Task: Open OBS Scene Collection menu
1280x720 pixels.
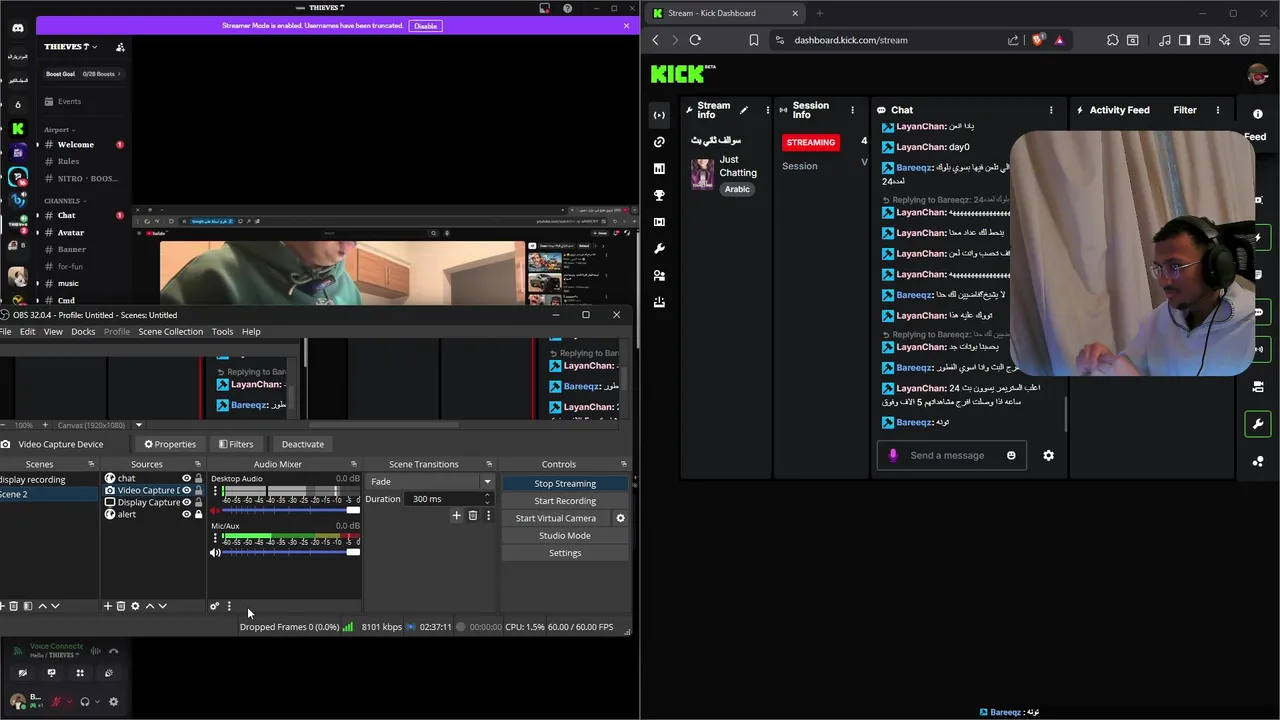Action: point(170,332)
